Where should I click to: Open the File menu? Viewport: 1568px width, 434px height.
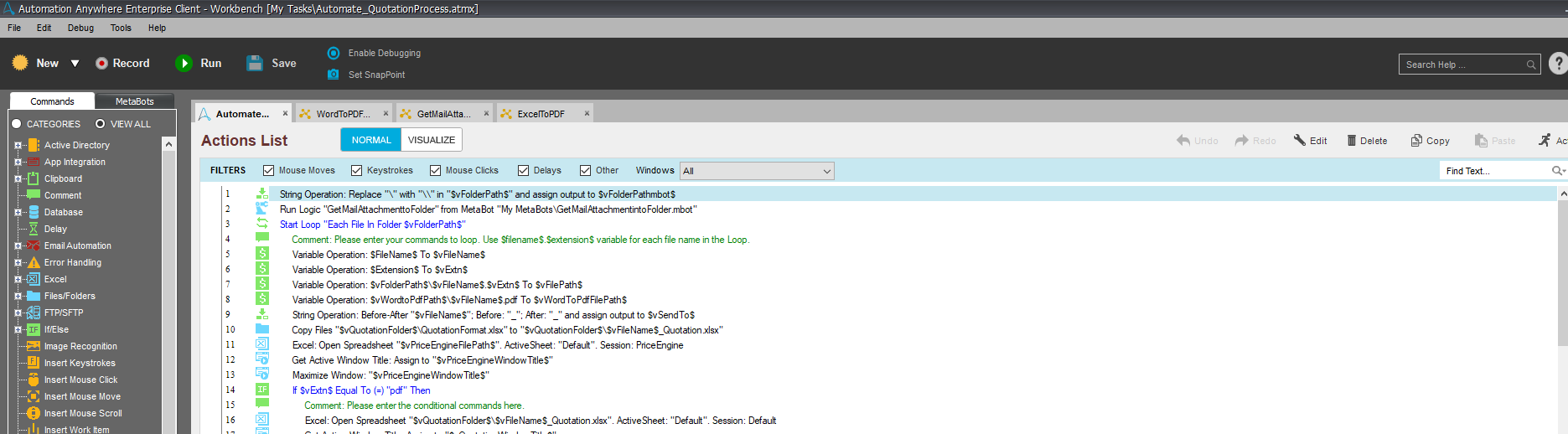point(14,28)
